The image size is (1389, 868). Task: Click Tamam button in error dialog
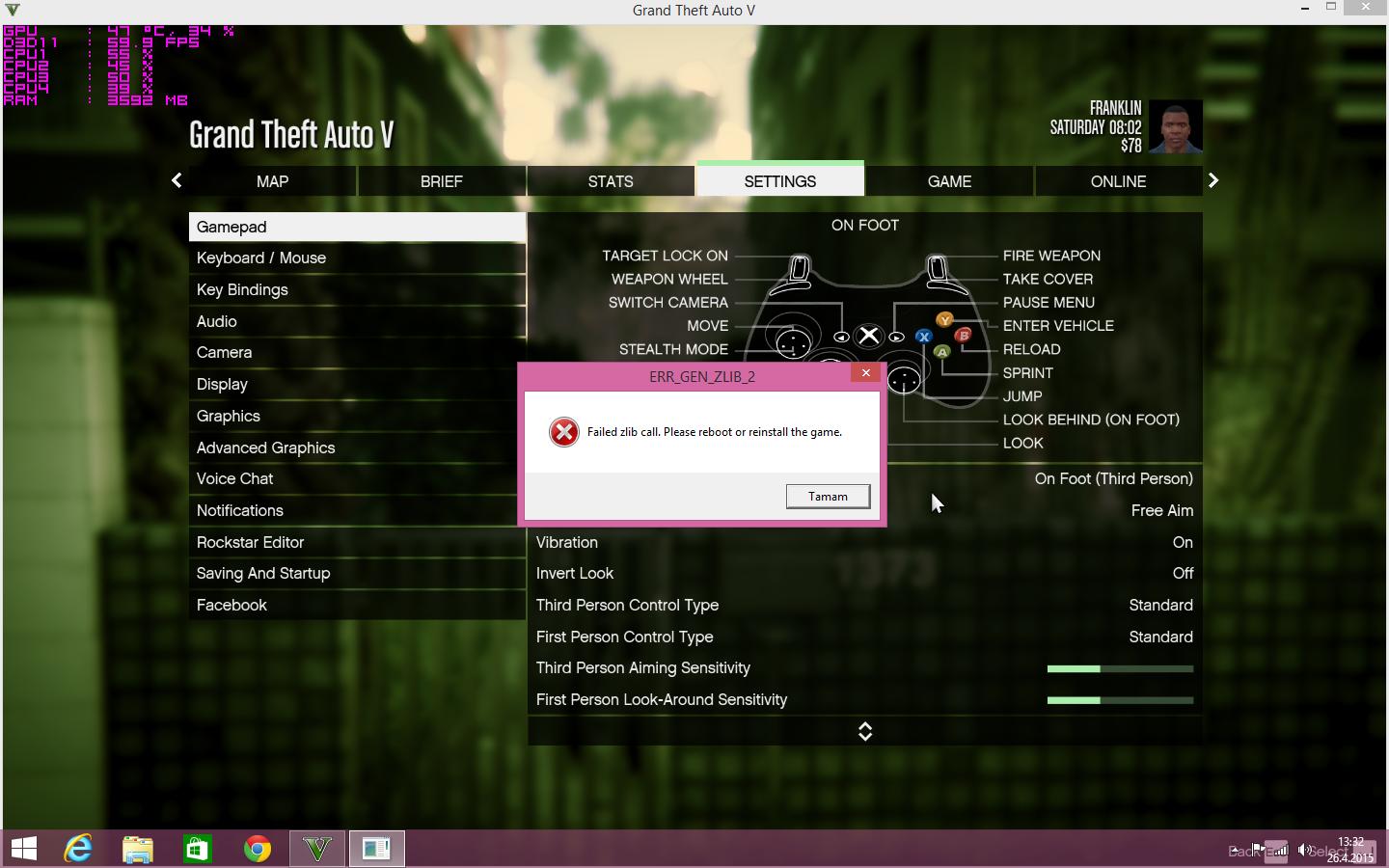(828, 496)
